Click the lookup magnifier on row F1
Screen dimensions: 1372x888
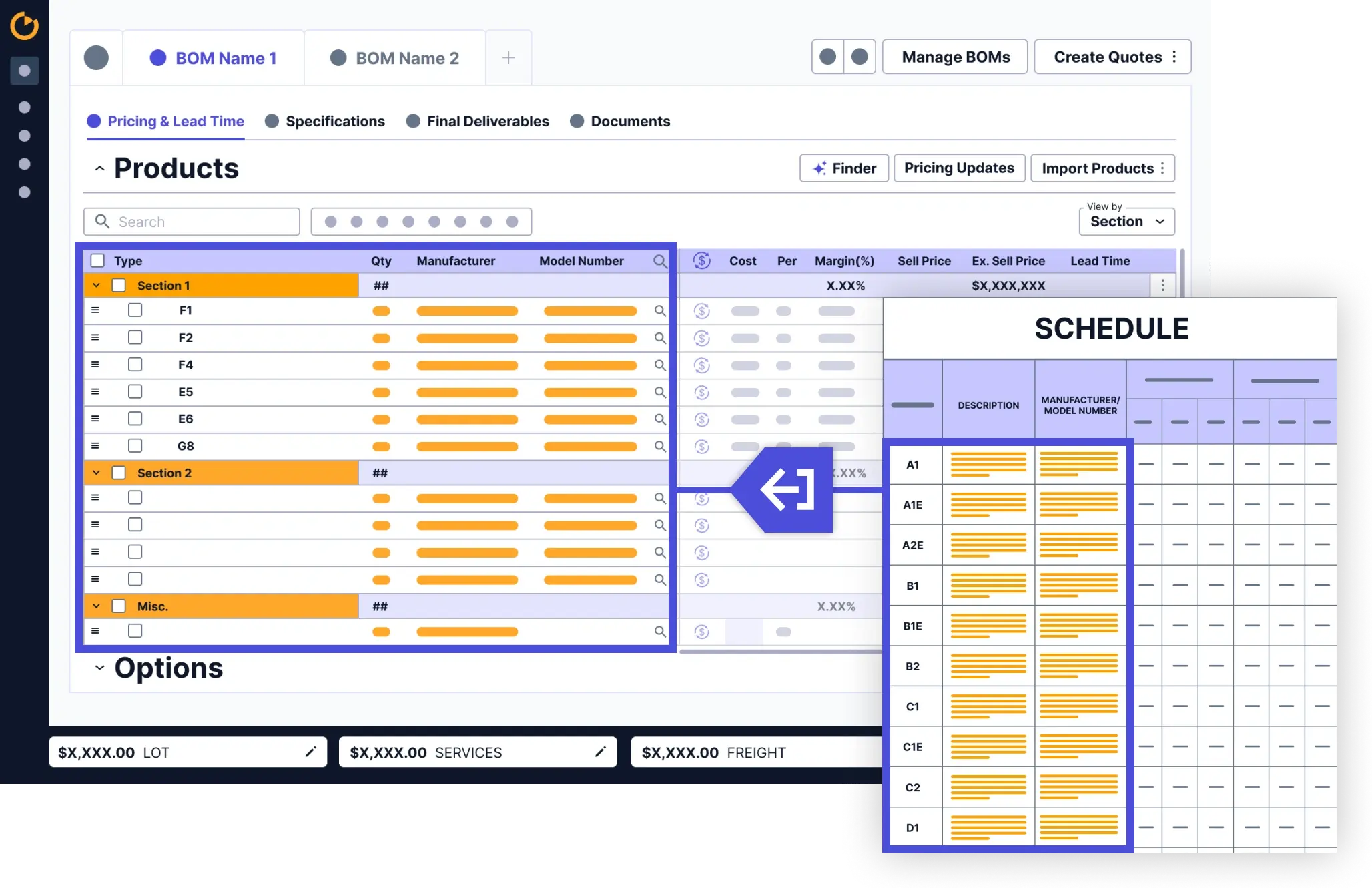660,310
